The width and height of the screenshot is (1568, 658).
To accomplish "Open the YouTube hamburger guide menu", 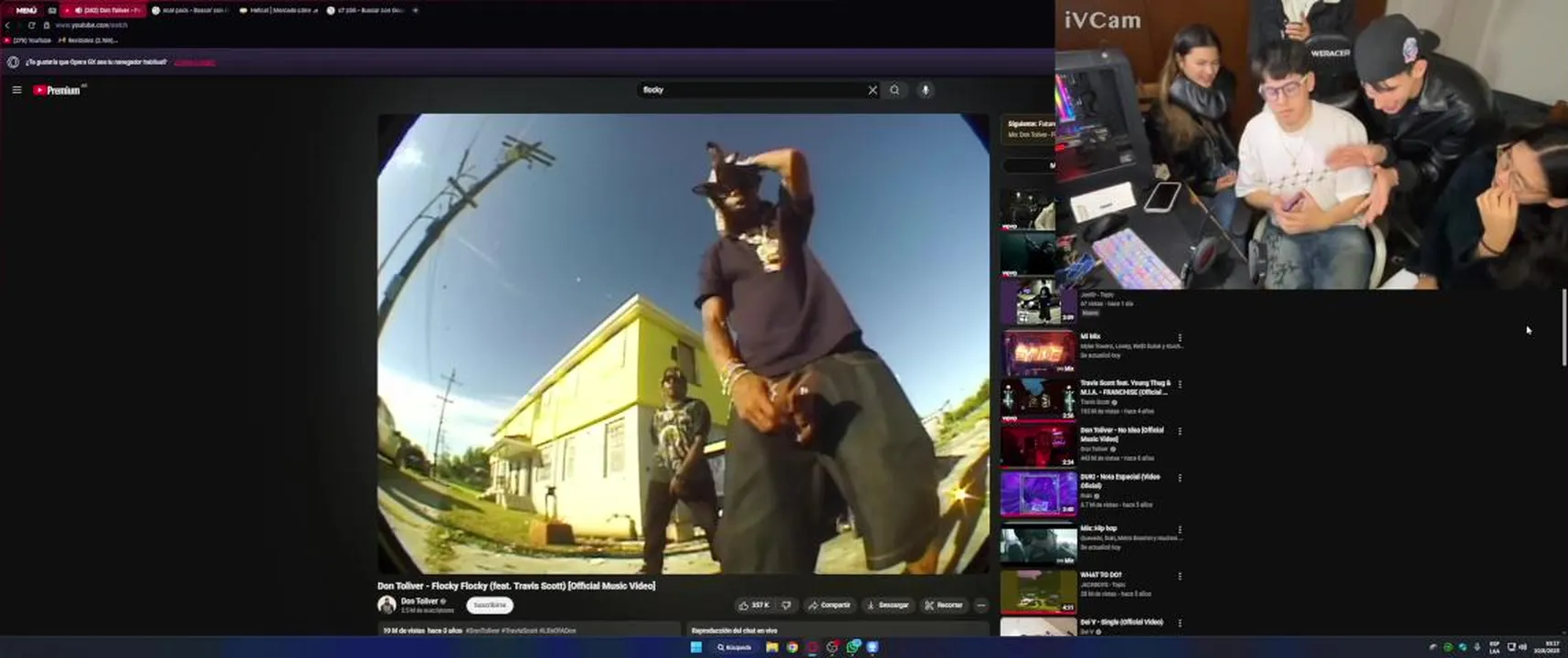I will pyautogui.click(x=16, y=90).
